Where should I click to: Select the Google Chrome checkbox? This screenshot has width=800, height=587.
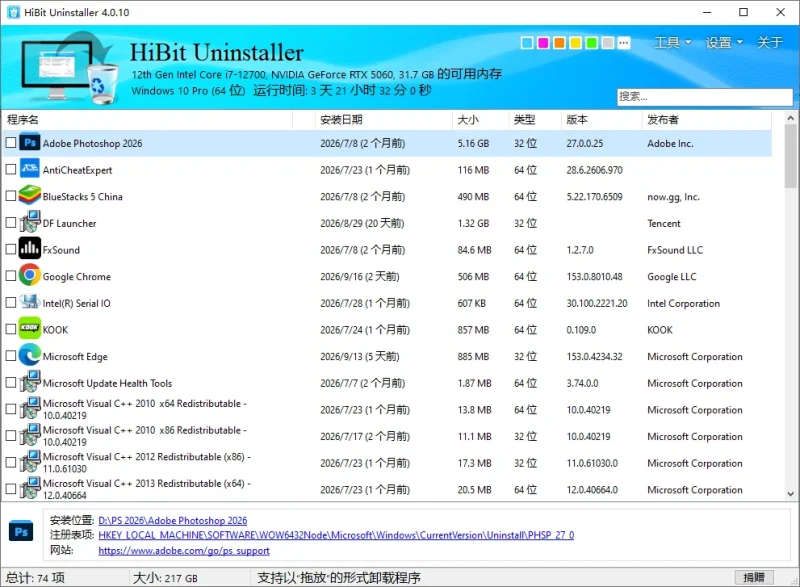[x=11, y=276]
